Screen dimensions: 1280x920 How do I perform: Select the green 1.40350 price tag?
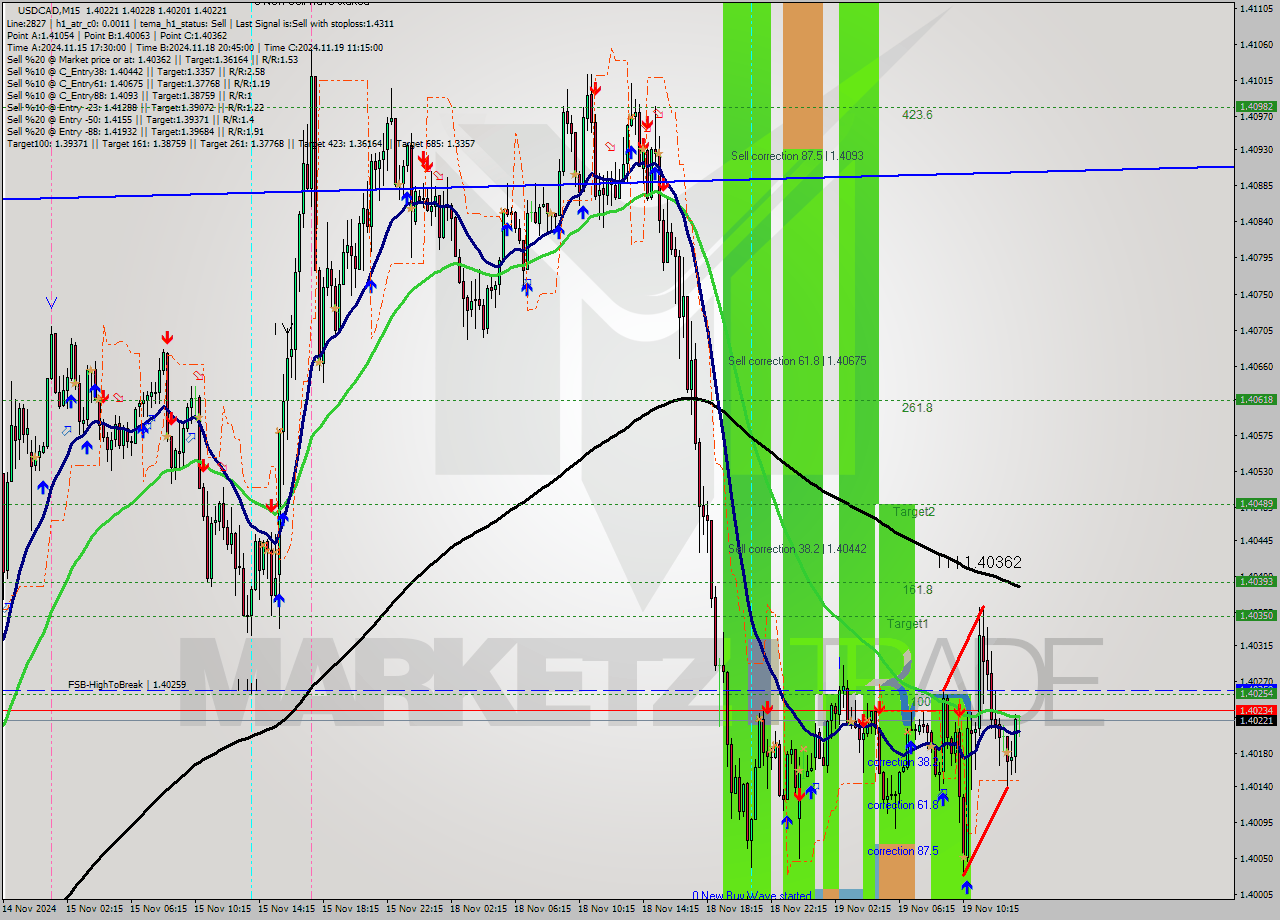tap(1256, 615)
